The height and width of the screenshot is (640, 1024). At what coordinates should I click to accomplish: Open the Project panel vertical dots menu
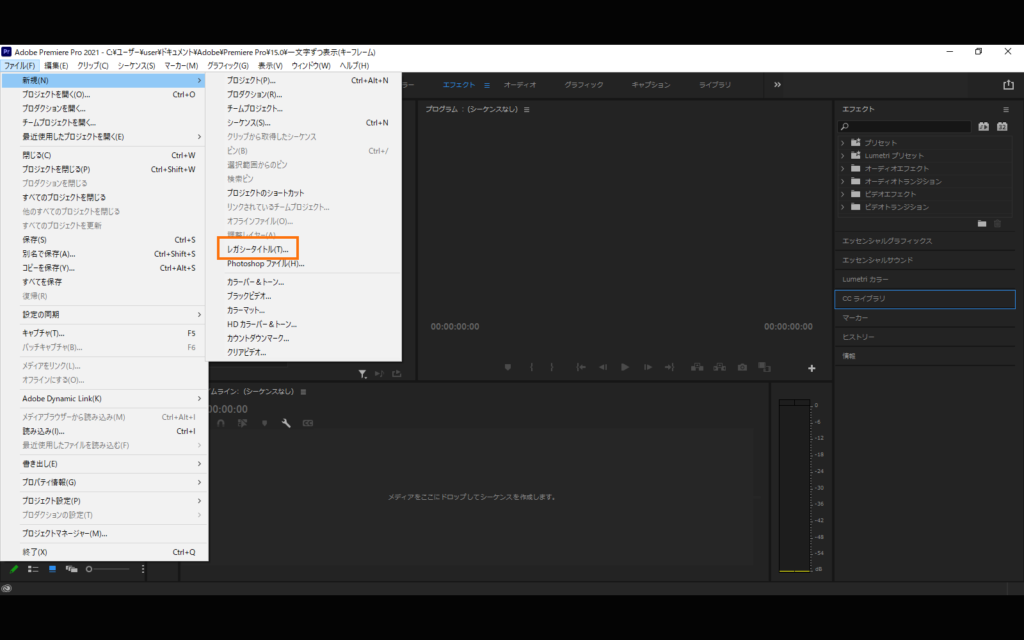[x=142, y=569]
